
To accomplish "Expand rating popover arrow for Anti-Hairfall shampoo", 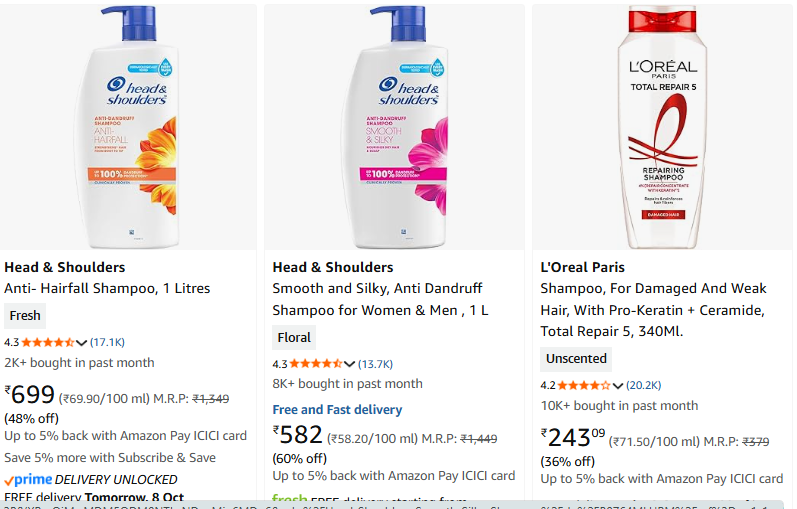I will pos(80,342).
